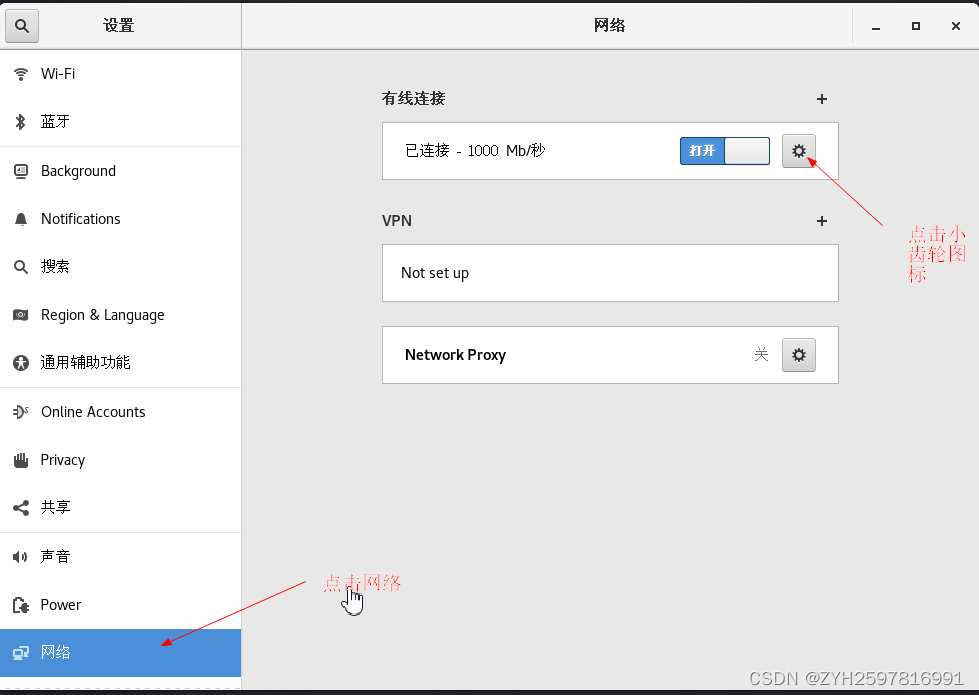Click the Wi-Fi signal icon in sidebar
Screen dimensions: 979x695
pyautogui.click(x=21, y=74)
